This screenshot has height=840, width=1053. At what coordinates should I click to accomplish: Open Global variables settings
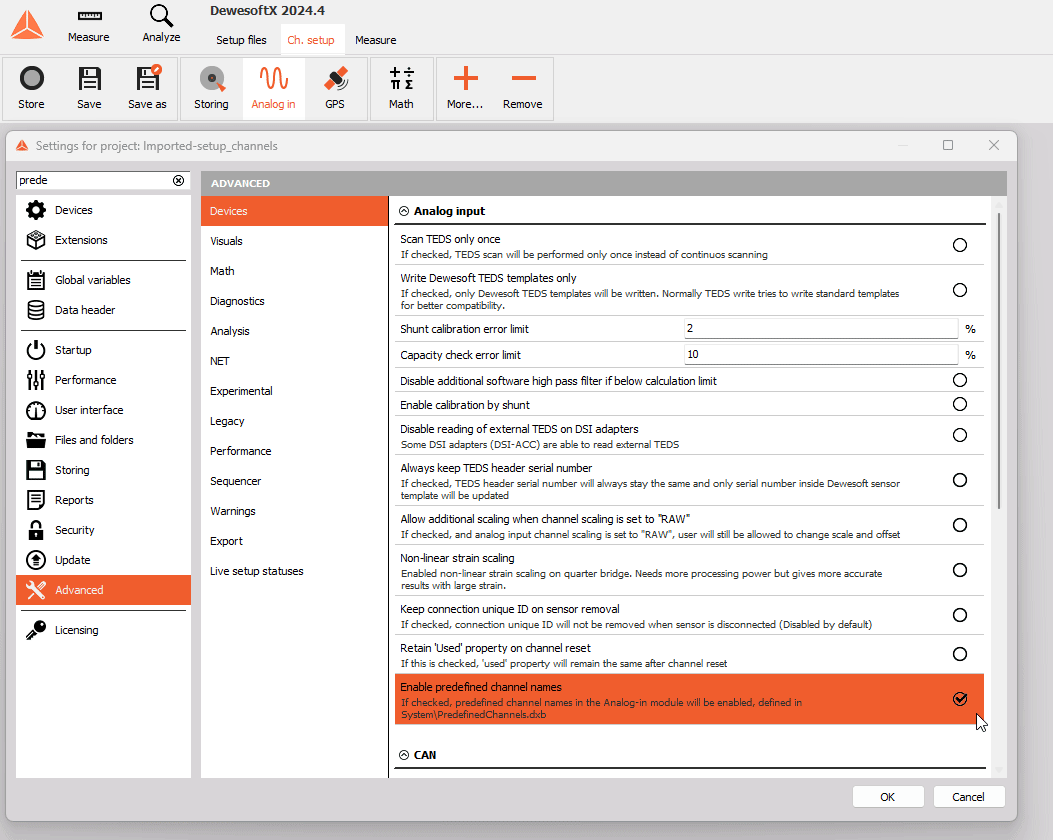103,280
